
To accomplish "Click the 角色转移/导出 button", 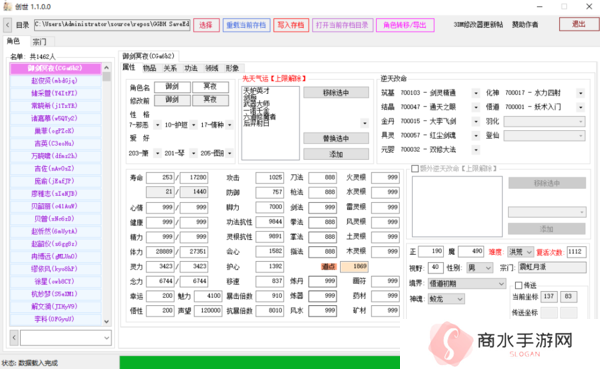I will tap(405, 25).
